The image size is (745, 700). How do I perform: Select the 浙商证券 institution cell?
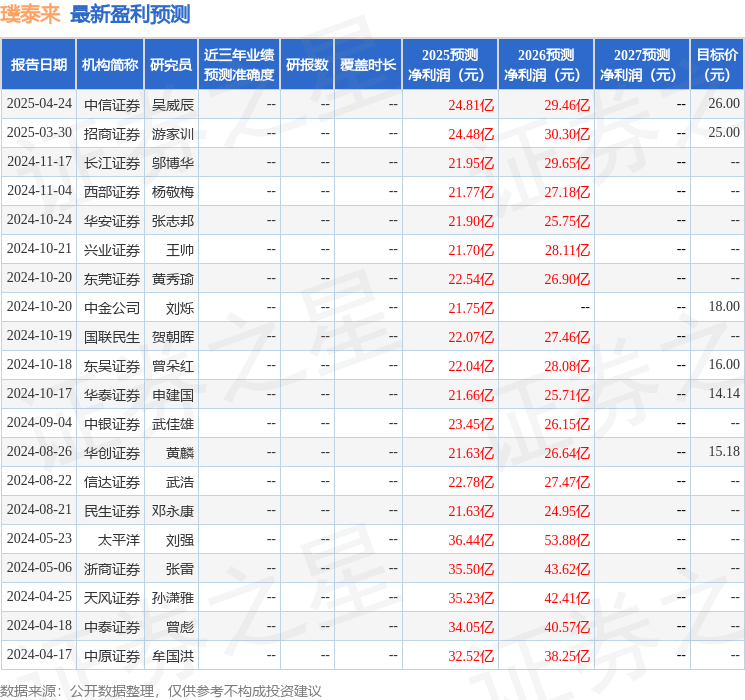112,568
